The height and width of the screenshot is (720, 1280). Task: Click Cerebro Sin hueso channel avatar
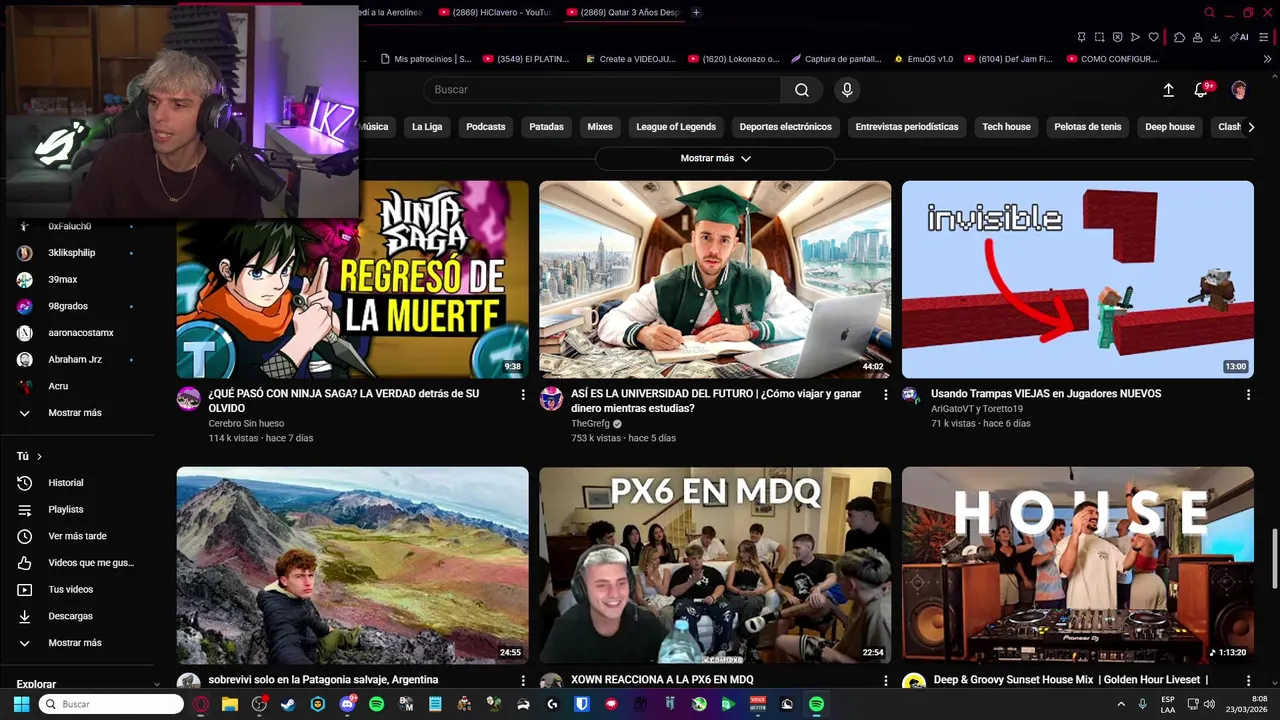pyautogui.click(x=189, y=399)
